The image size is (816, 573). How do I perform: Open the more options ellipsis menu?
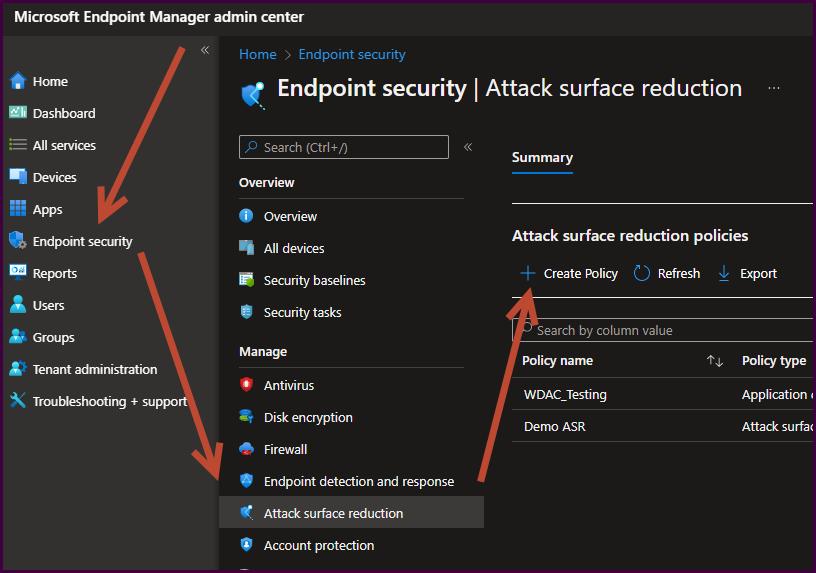[x=774, y=88]
